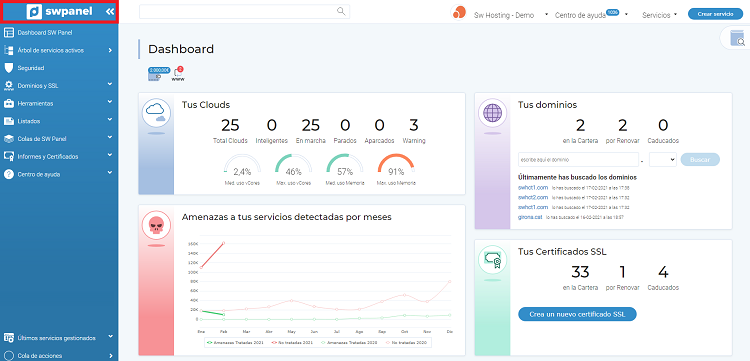Click the search magnifier icon
Image resolution: width=750 pixels, height=361 pixels.
tap(341, 11)
